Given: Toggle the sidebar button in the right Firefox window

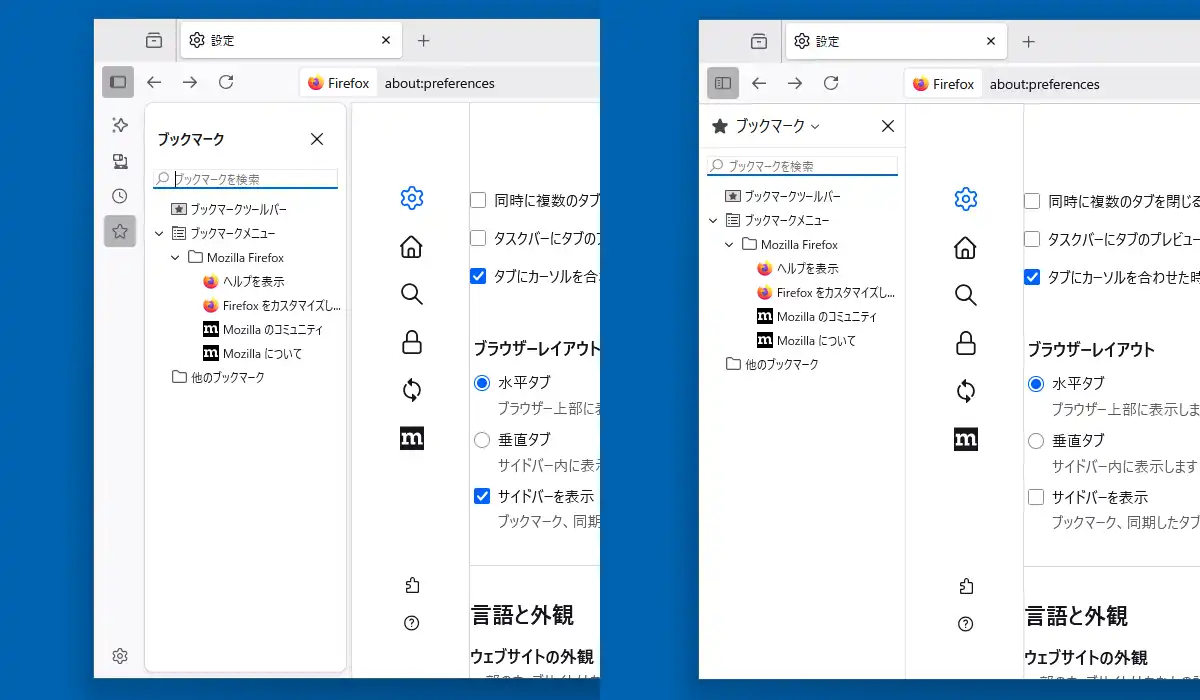Looking at the screenshot, I should tap(723, 83).
